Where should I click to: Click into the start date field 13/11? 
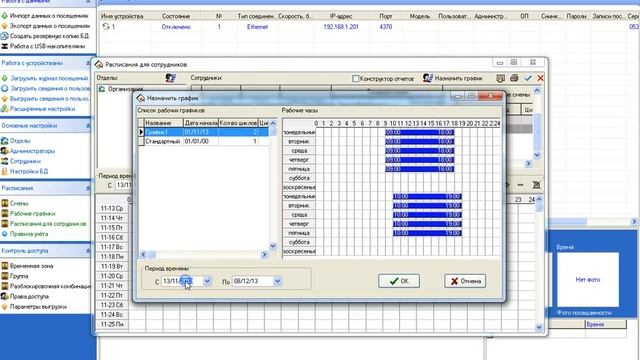click(x=182, y=281)
